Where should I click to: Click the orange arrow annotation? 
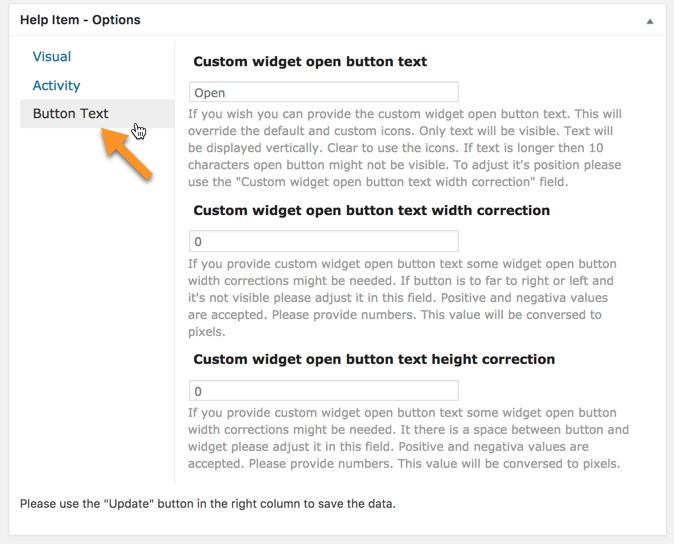pyautogui.click(x=127, y=153)
